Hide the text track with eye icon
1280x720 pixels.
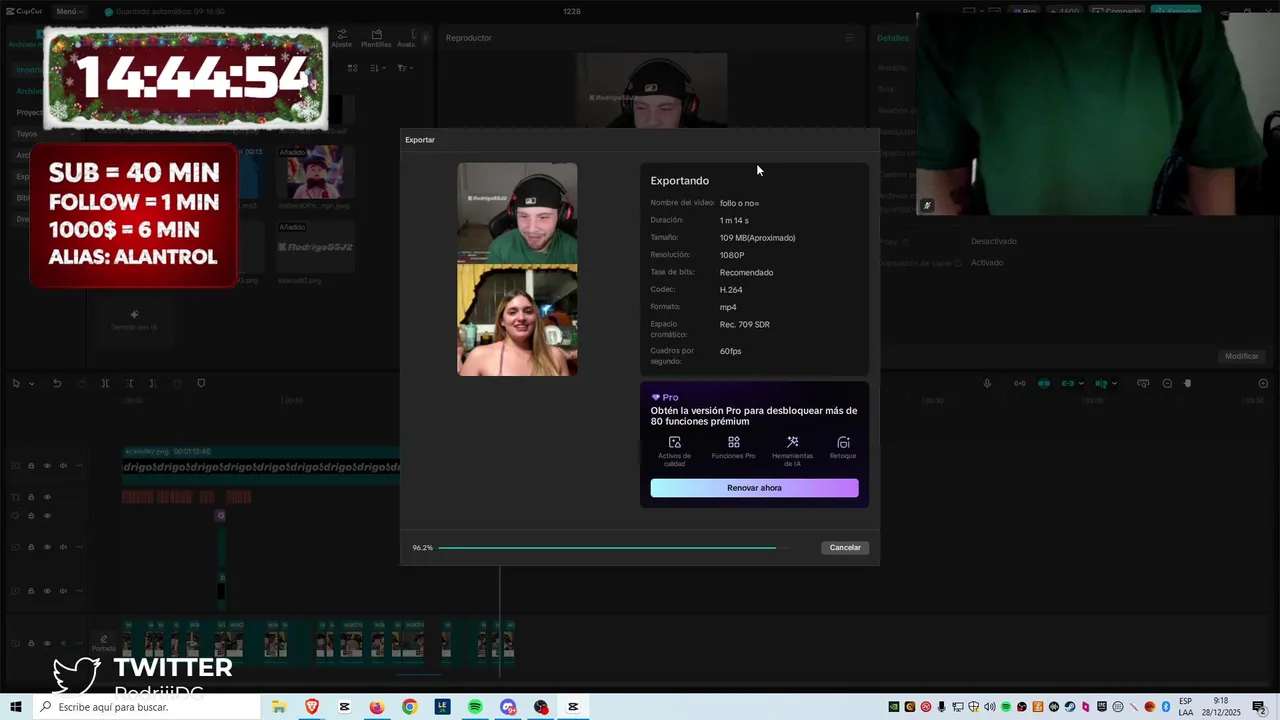(x=46, y=497)
